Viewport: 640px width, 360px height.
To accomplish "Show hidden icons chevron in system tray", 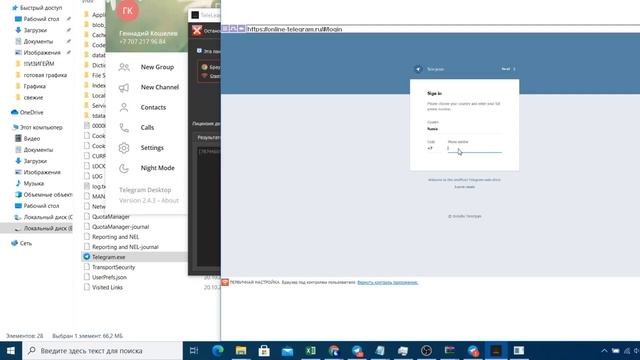I will click(604, 351).
